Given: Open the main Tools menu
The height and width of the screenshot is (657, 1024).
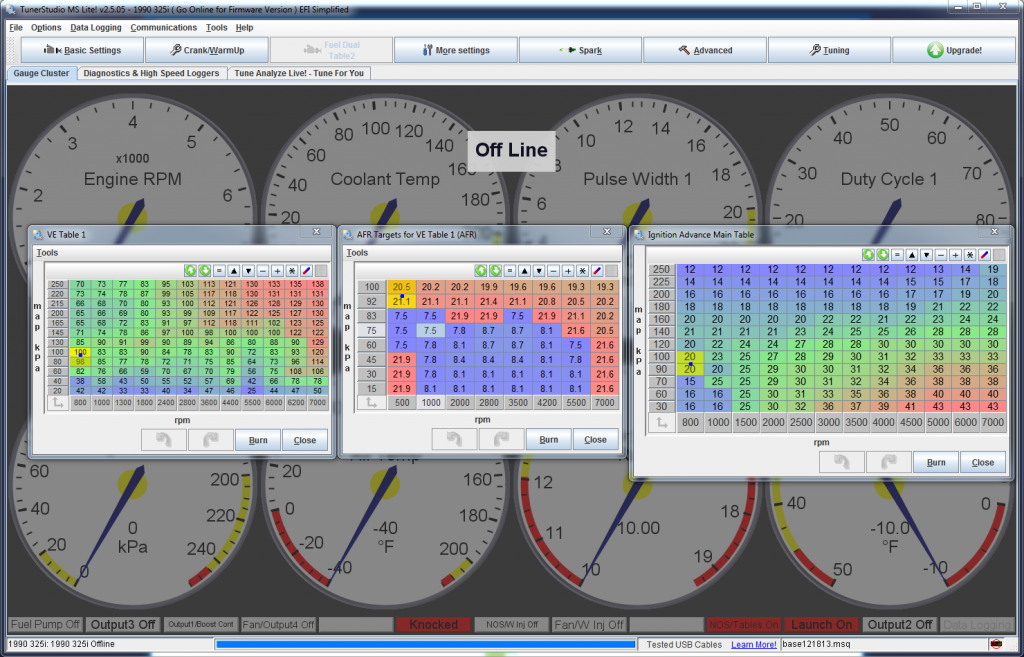Looking at the screenshot, I should (216, 27).
